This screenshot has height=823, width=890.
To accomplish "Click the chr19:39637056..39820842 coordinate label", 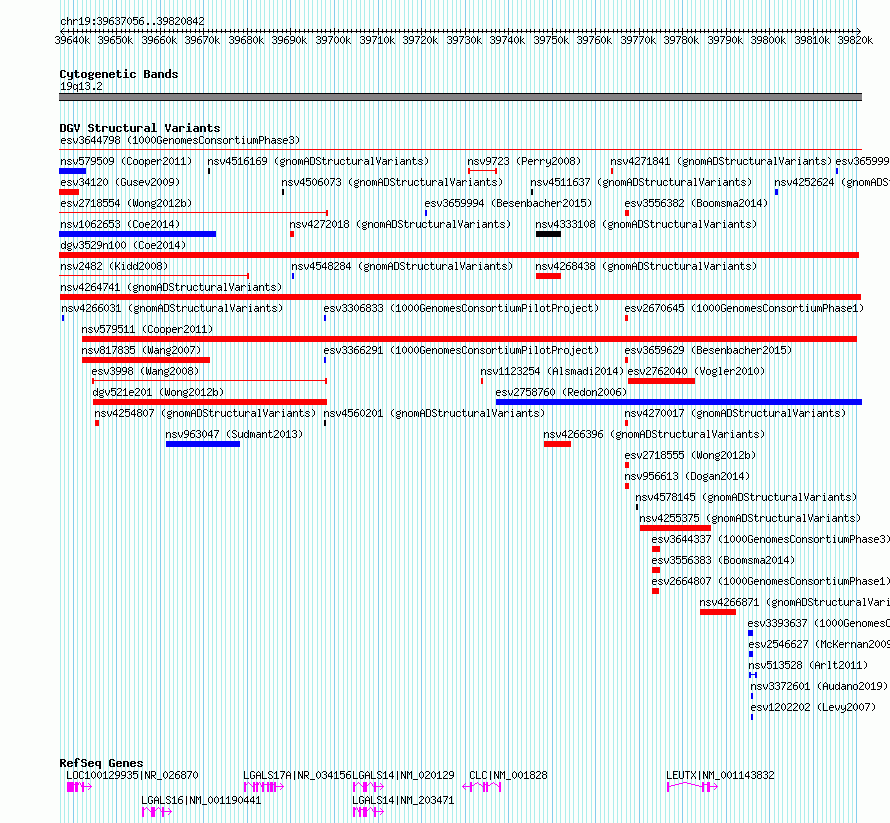I will pyautogui.click(x=132, y=21).
